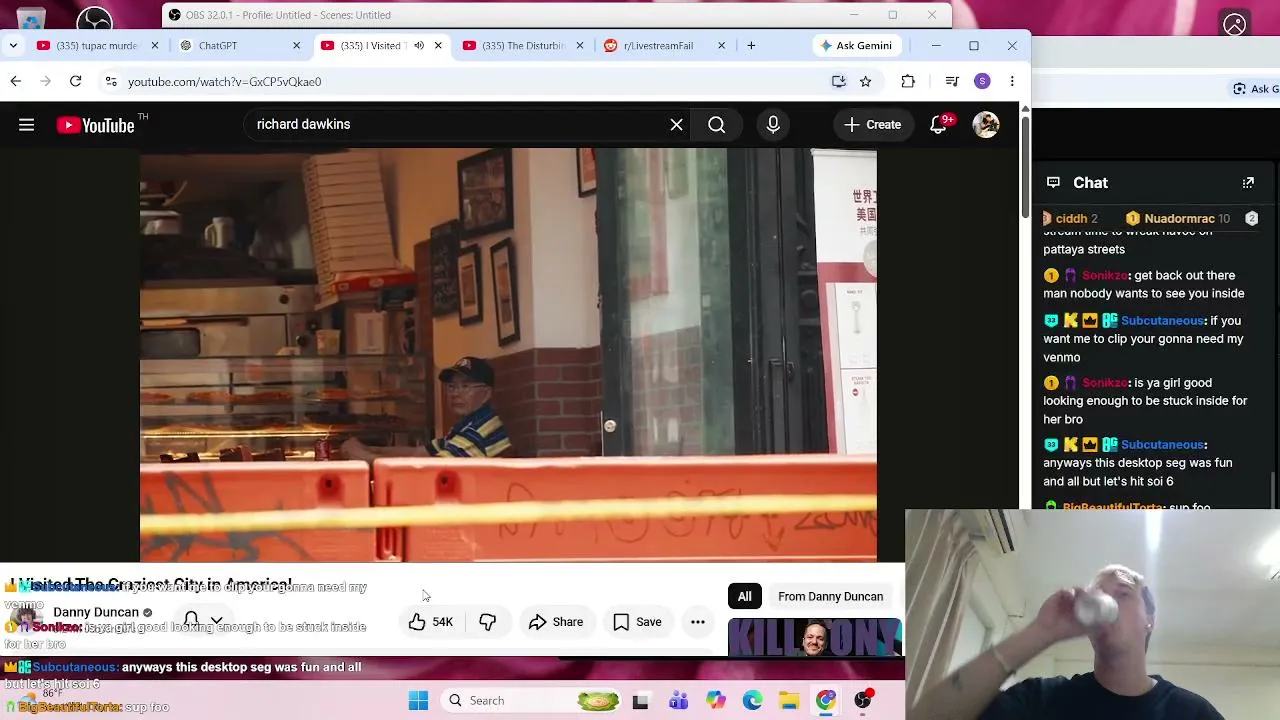Dislike the video with thumbs down
The width and height of the screenshot is (1280, 720).
487,622
